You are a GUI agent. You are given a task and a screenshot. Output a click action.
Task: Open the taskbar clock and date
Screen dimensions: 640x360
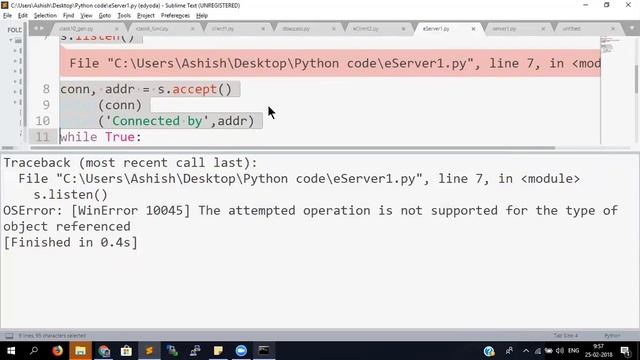point(598,351)
